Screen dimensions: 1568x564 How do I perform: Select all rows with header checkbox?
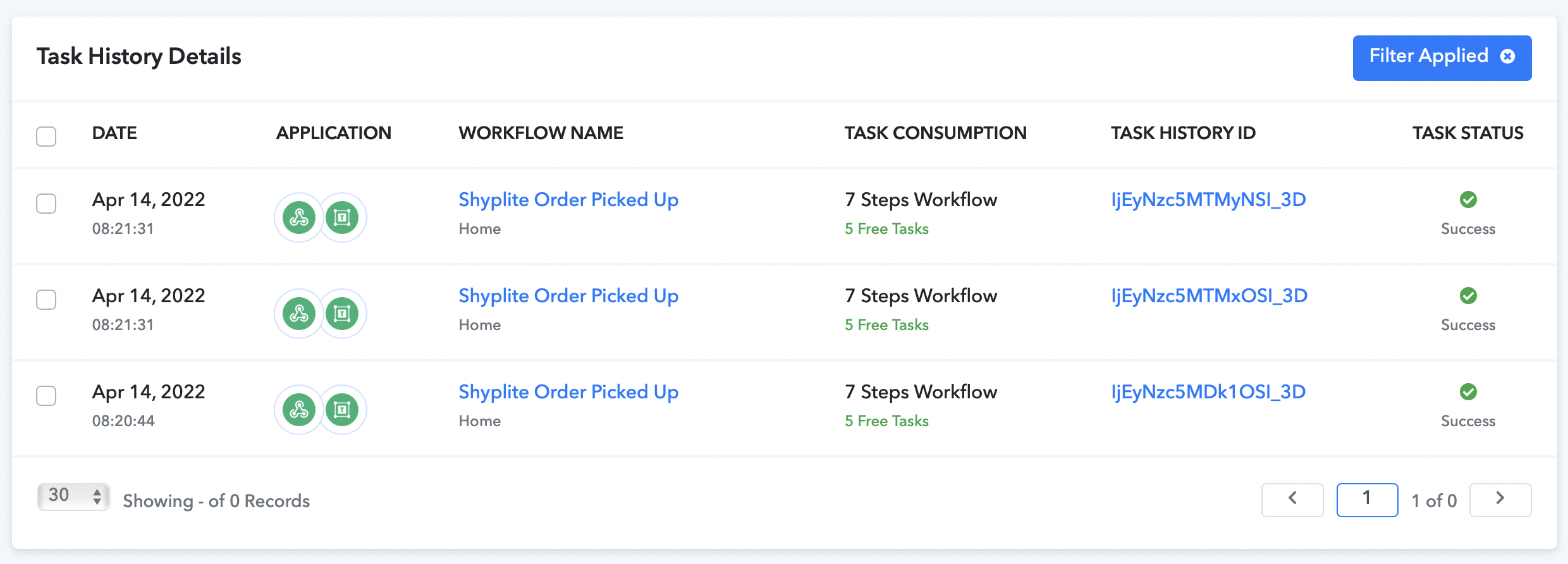coord(46,136)
